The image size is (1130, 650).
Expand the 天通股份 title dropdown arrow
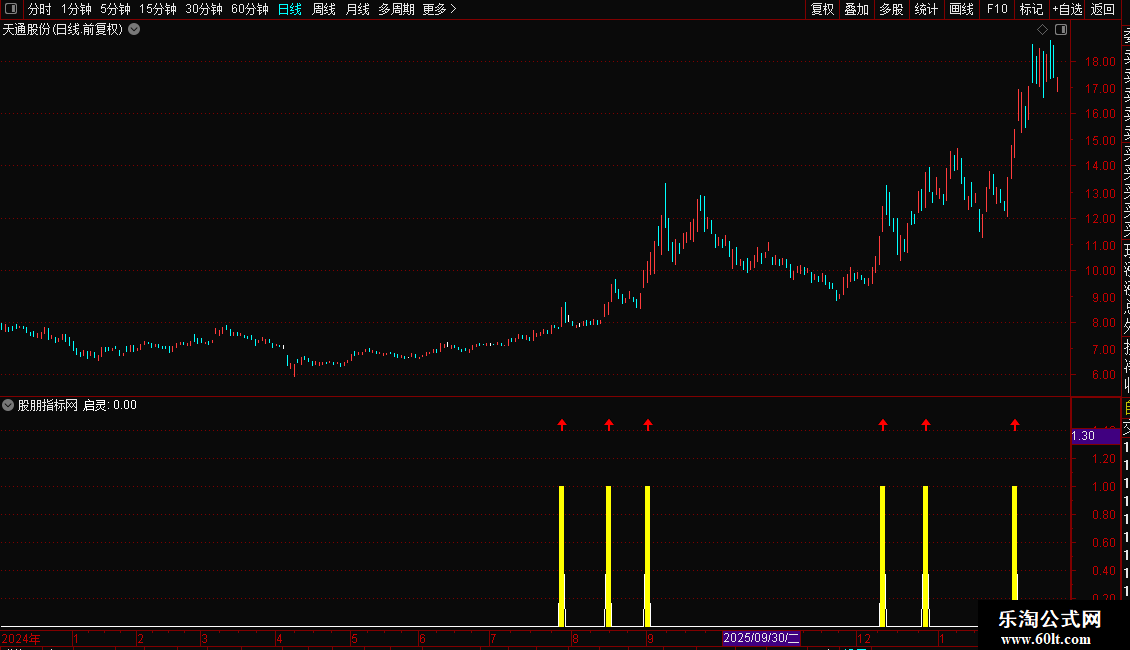pyautogui.click(x=134, y=30)
